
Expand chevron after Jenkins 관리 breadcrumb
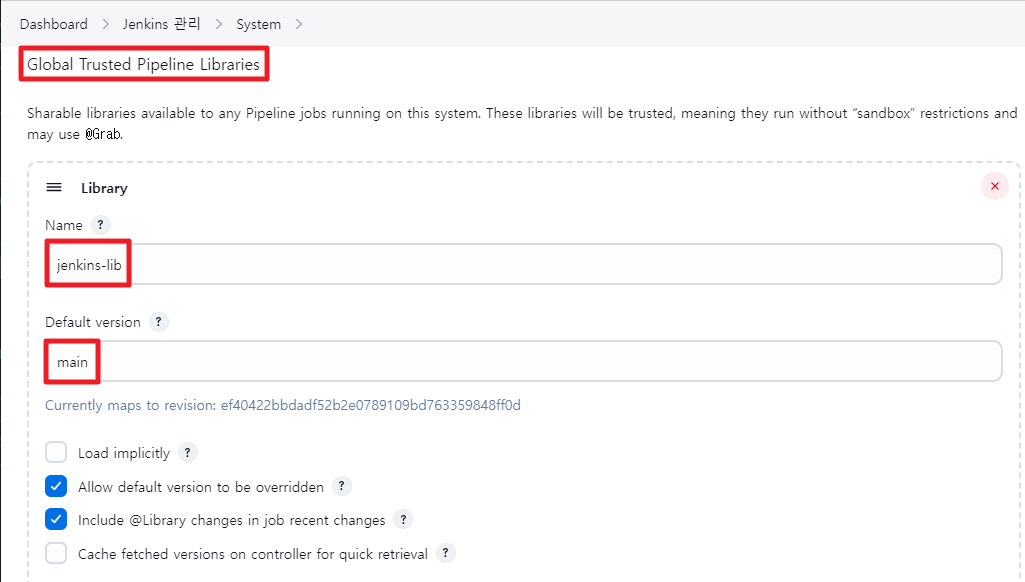pos(218,24)
